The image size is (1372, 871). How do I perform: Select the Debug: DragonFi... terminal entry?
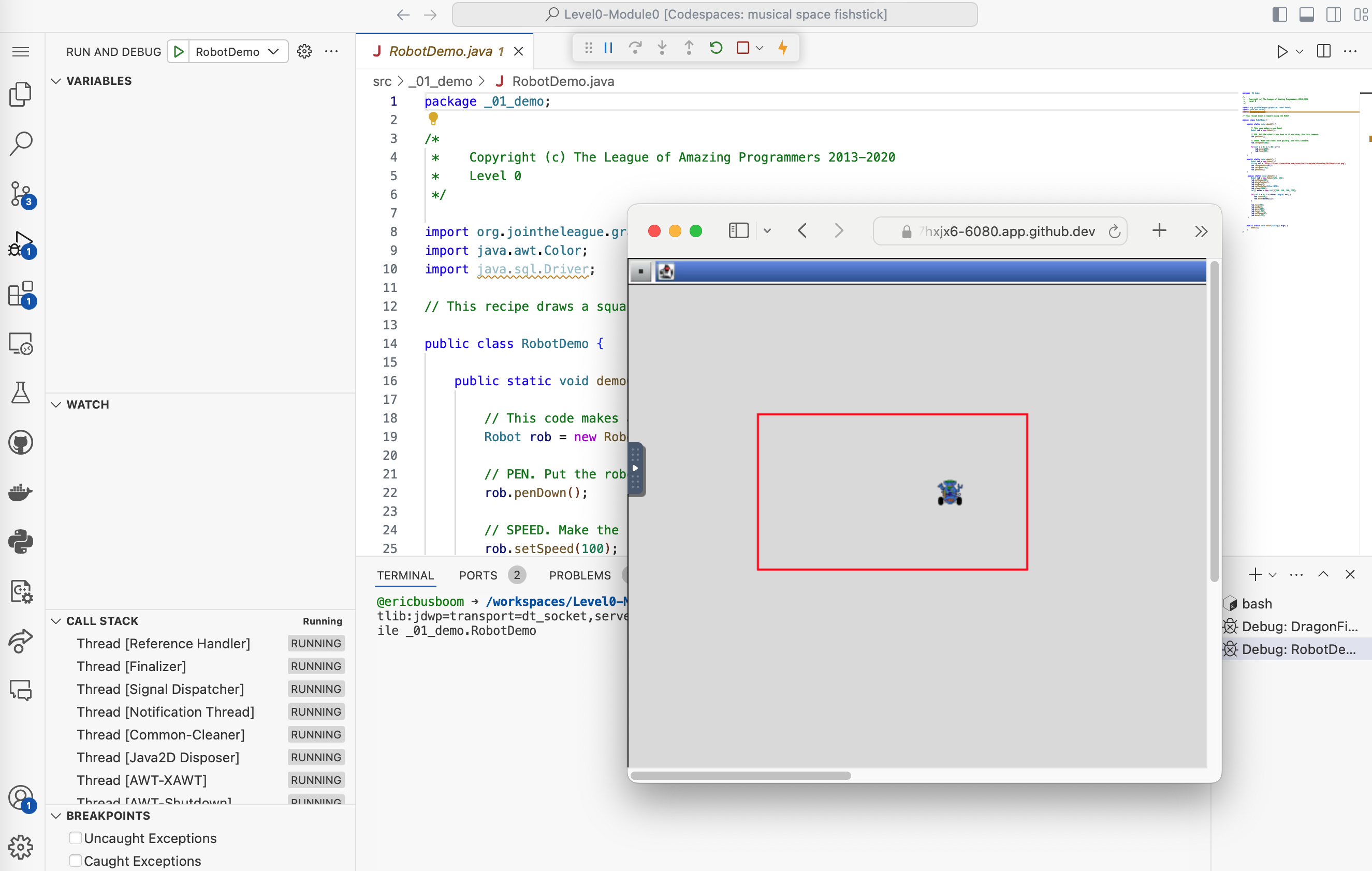1300,627
